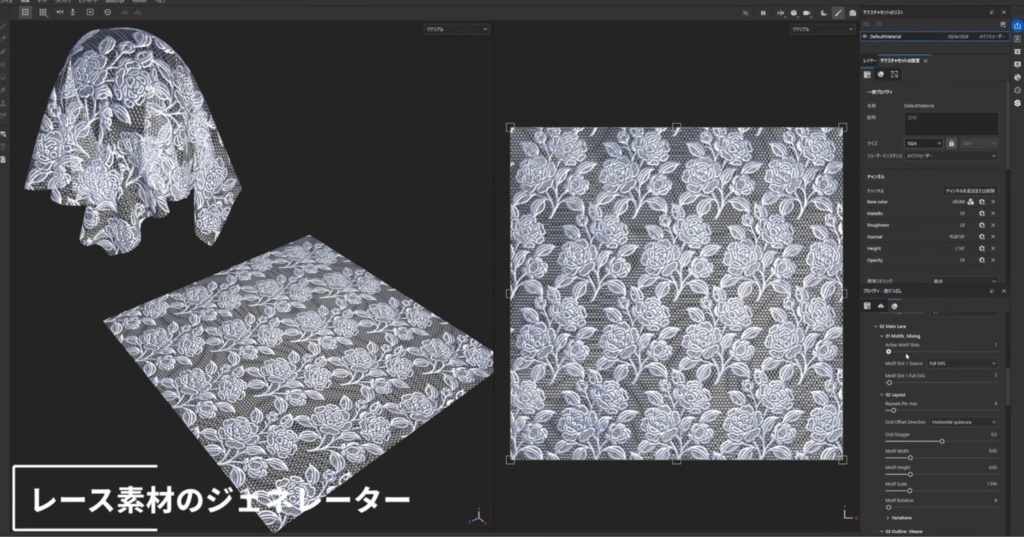
Task: Click the pause engine icon in top toolbar
Action: tap(763, 12)
